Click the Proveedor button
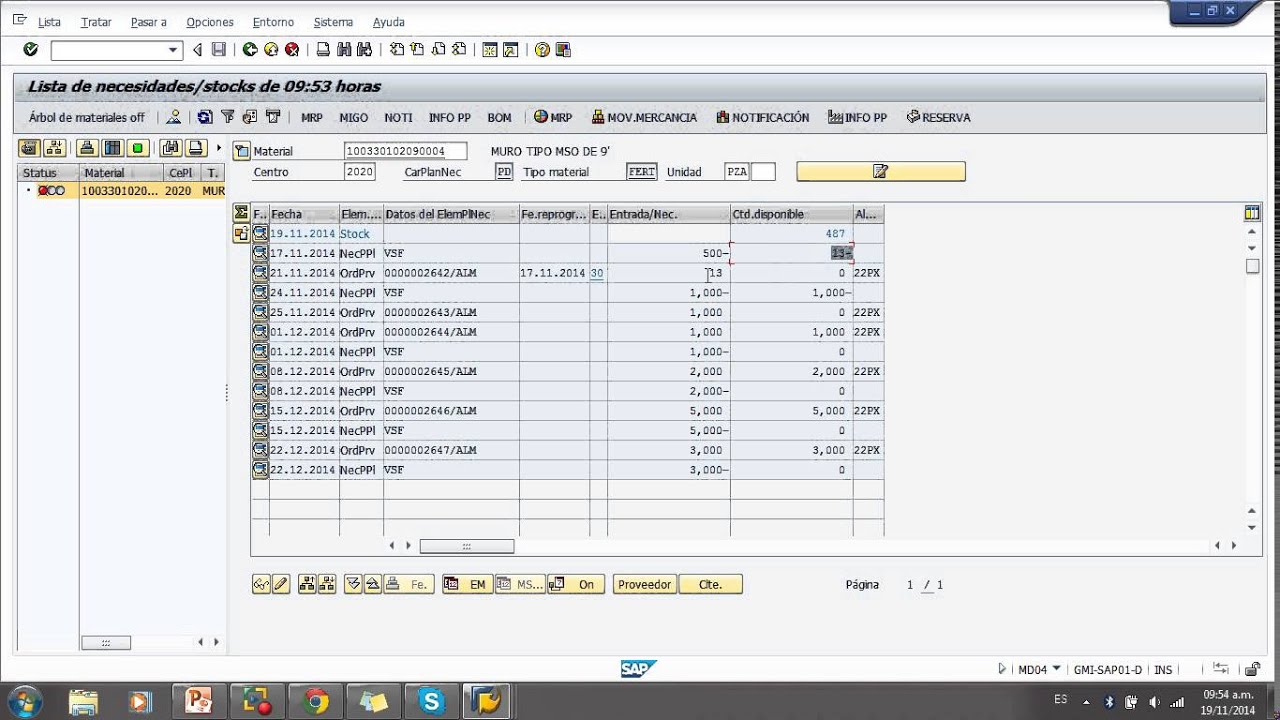This screenshot has height=720, width=1280. (x=644, y=584)
